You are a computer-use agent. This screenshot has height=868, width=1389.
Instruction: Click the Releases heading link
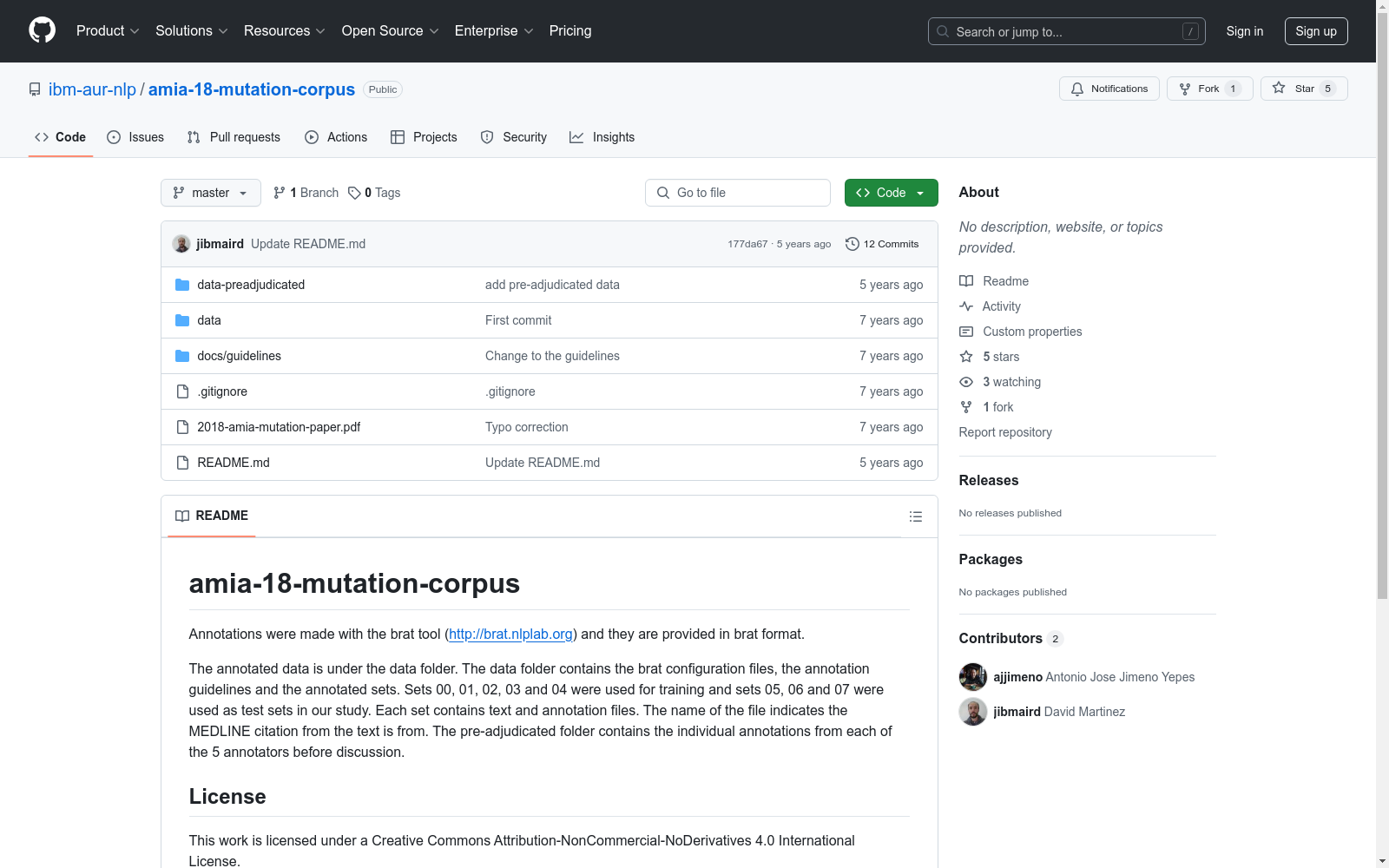989,480
